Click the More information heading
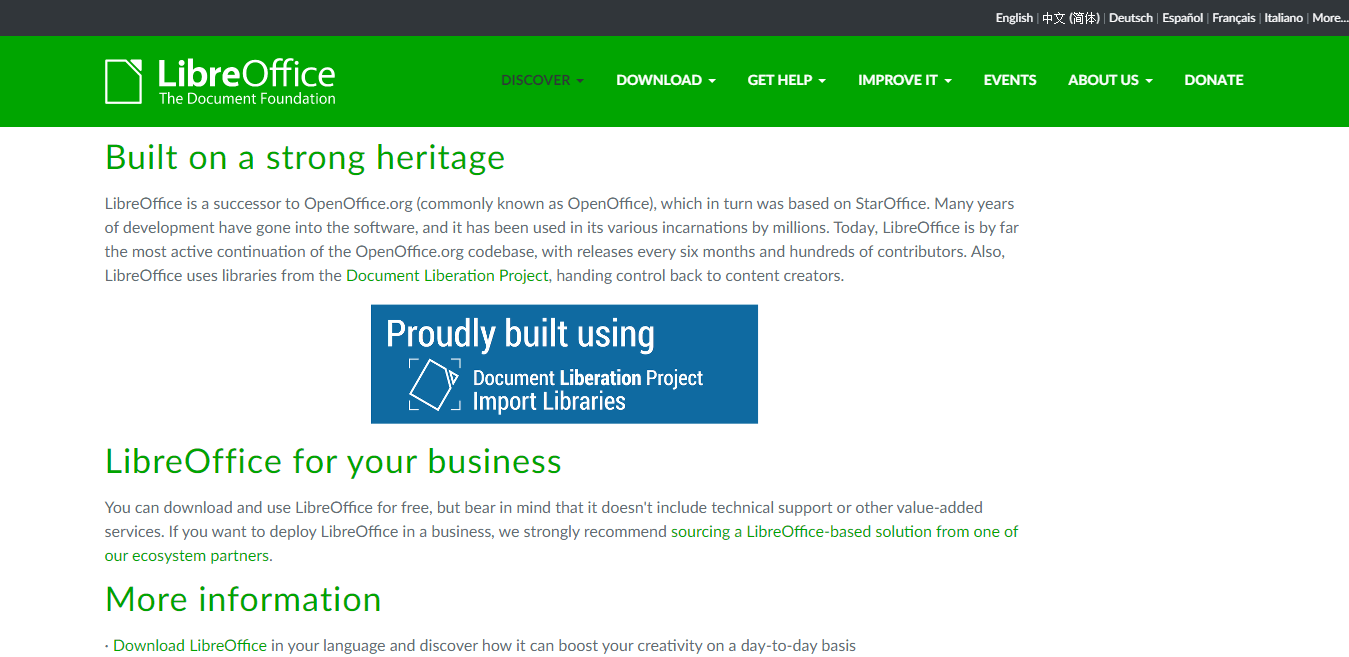Image resolution: width=1349 pixels, height=657 pixels. 243,600
